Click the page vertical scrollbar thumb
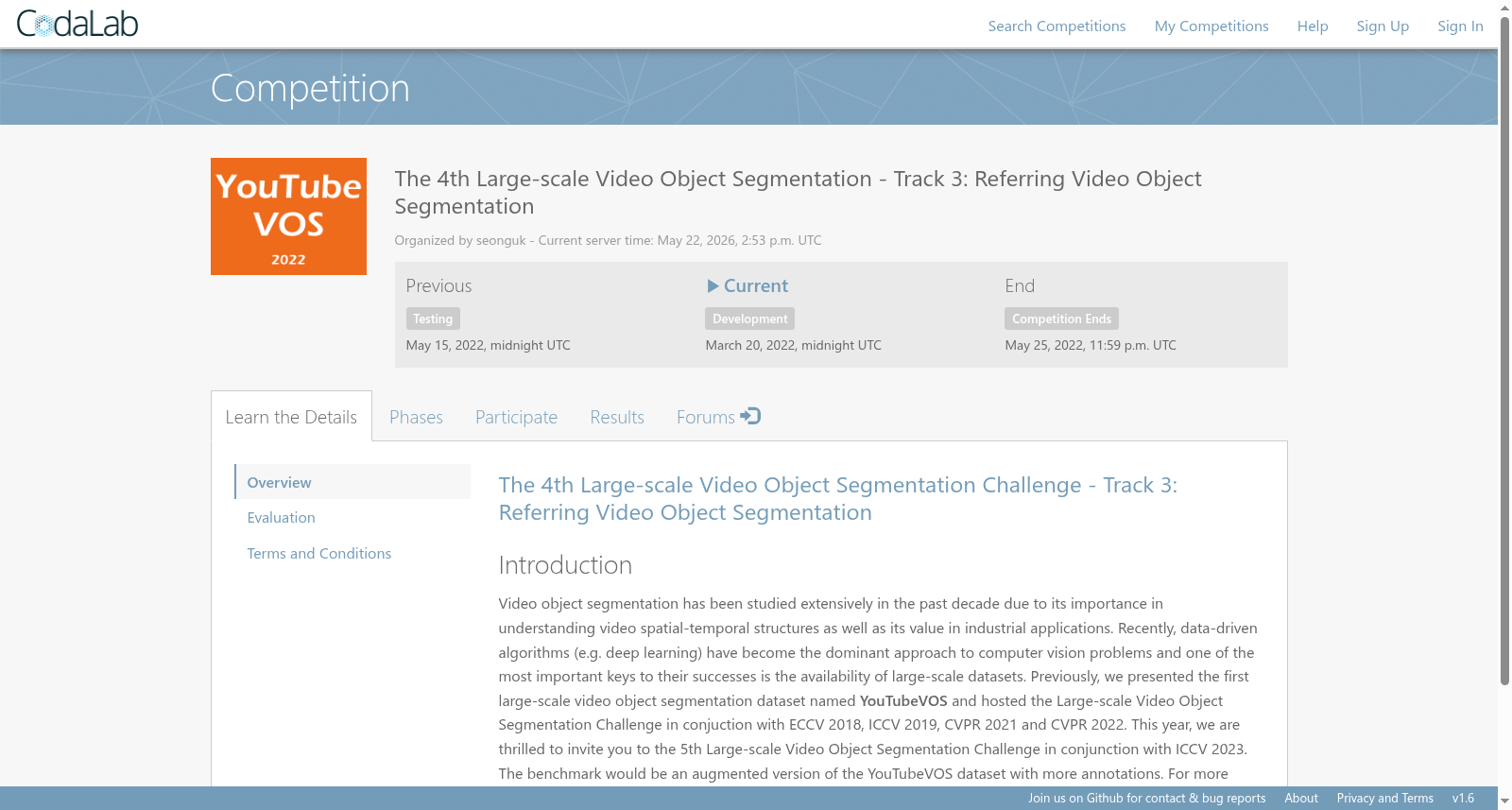Viewport: 1512px width, 810px height. pos(1504,350)
